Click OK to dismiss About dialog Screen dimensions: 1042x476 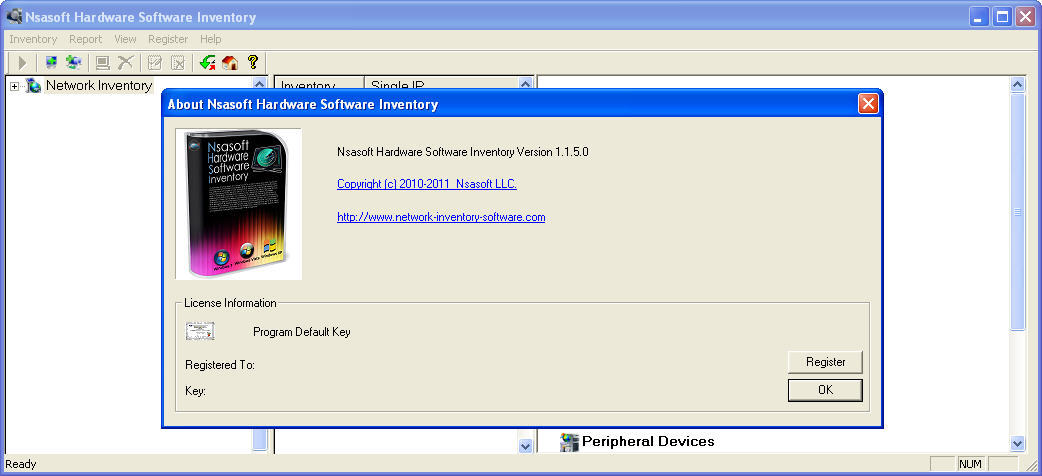pos(825,390)
